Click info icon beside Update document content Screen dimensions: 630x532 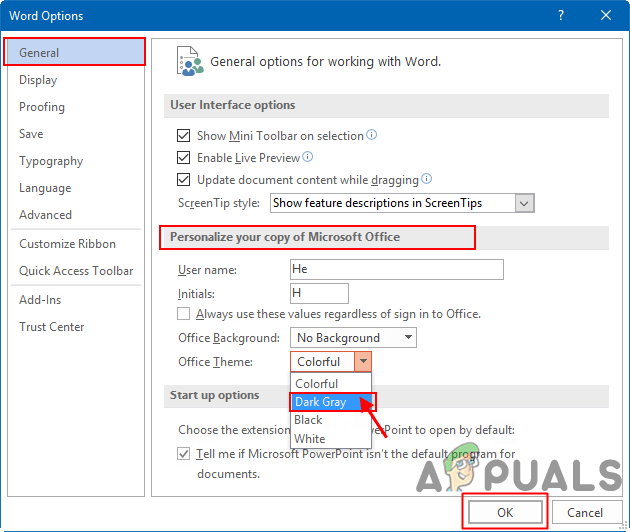tap(427, 178)
